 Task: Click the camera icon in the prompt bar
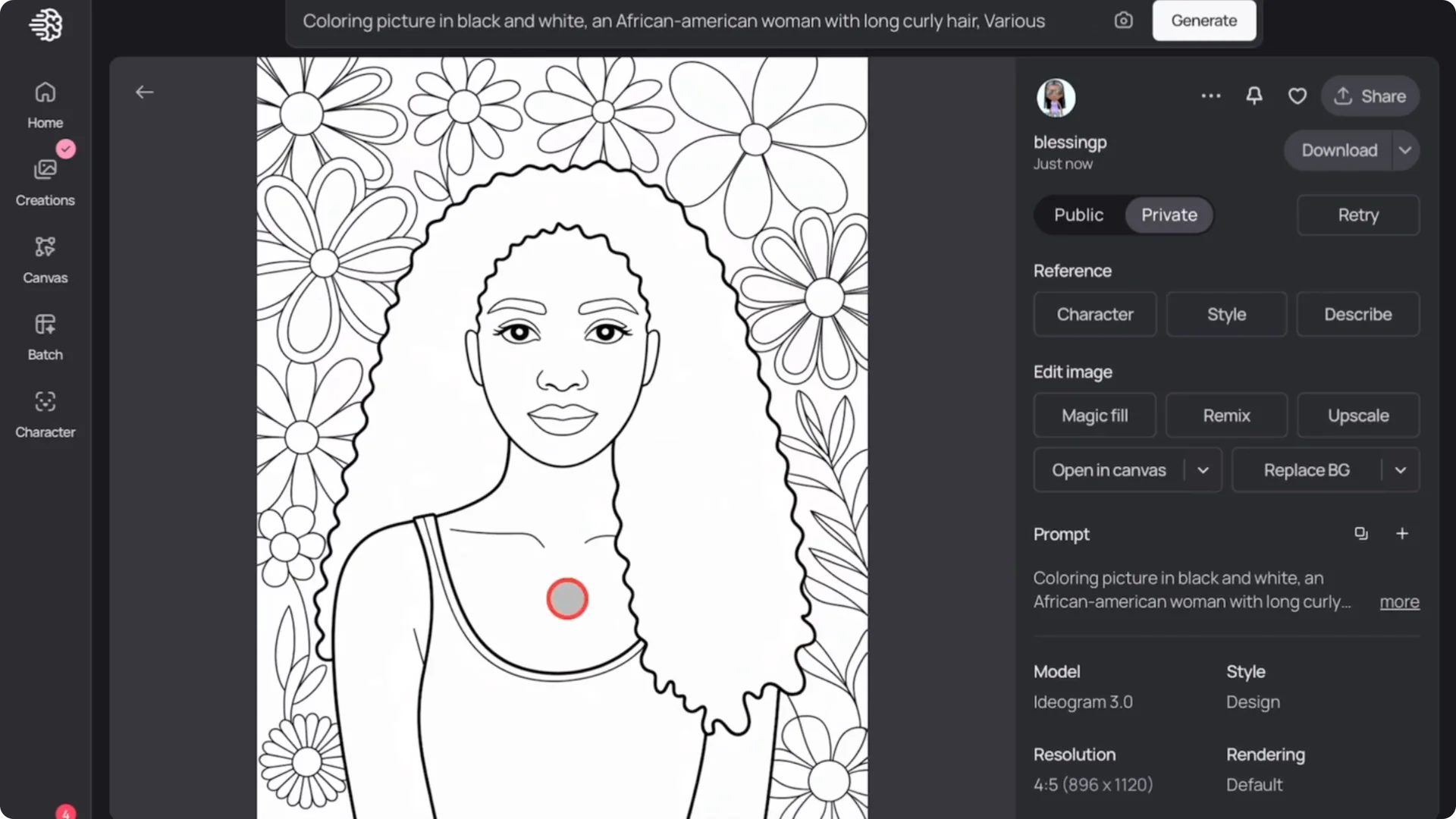coord(1123,20)
